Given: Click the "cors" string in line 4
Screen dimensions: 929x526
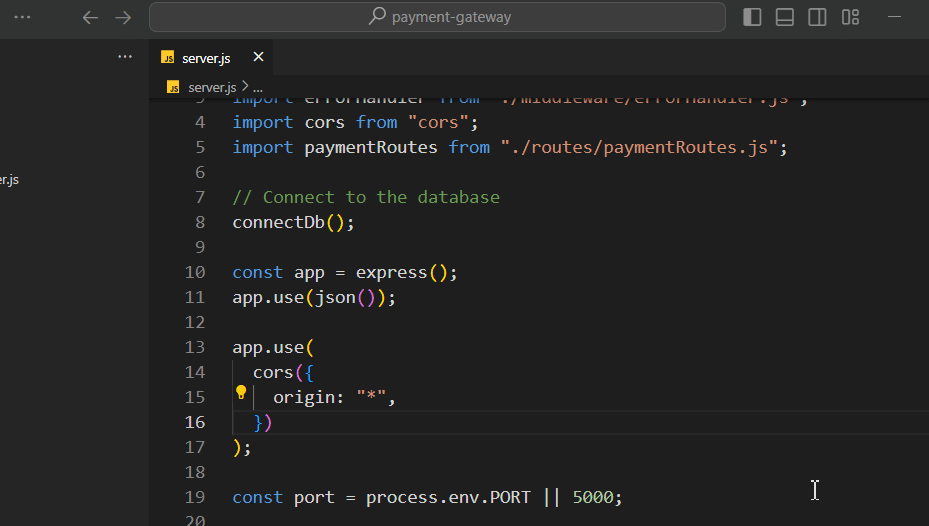Looking at the screenshot, I should (438, 123).
